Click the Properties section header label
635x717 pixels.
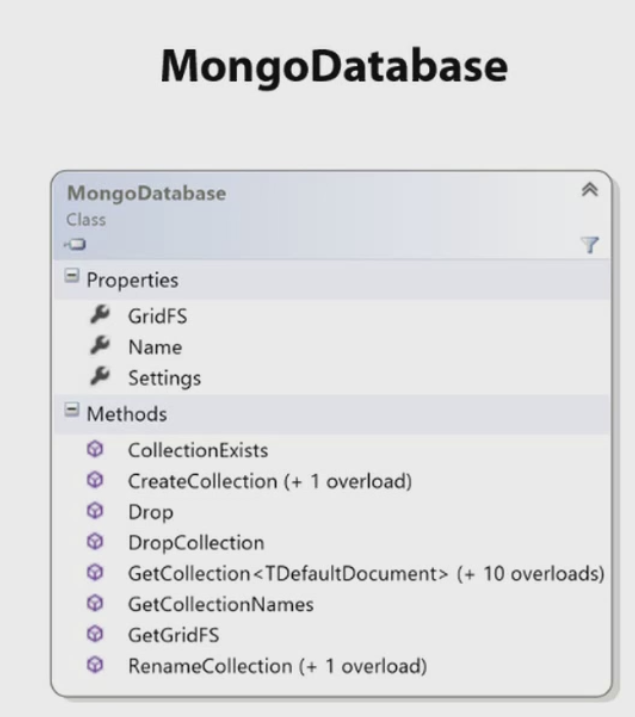click(x=132, y=280)
